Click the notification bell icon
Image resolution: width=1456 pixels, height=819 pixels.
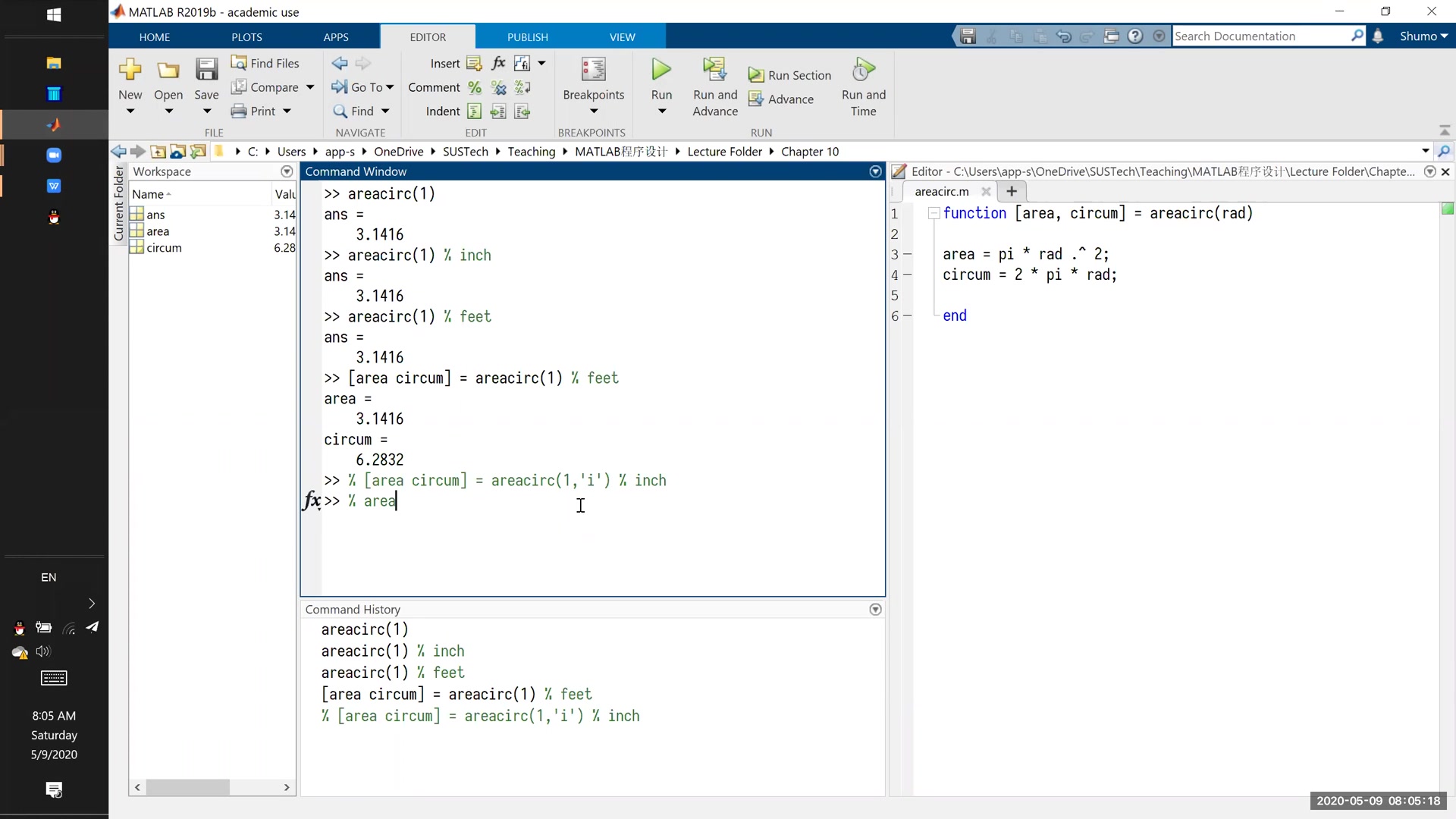(1378, 36)
